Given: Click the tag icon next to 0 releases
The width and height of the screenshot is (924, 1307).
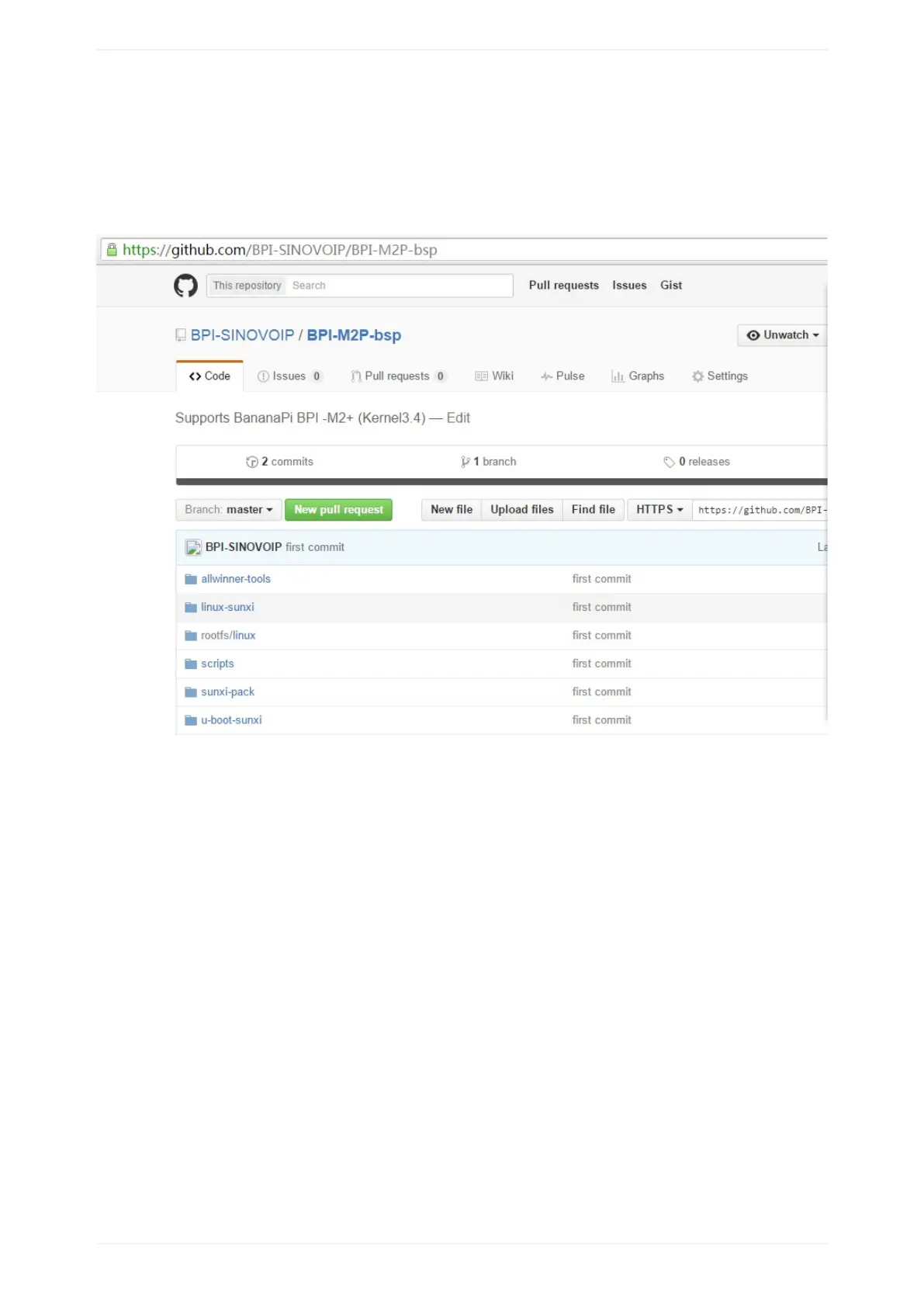Looking at the screenshot, I should click(x=669, y=462).
